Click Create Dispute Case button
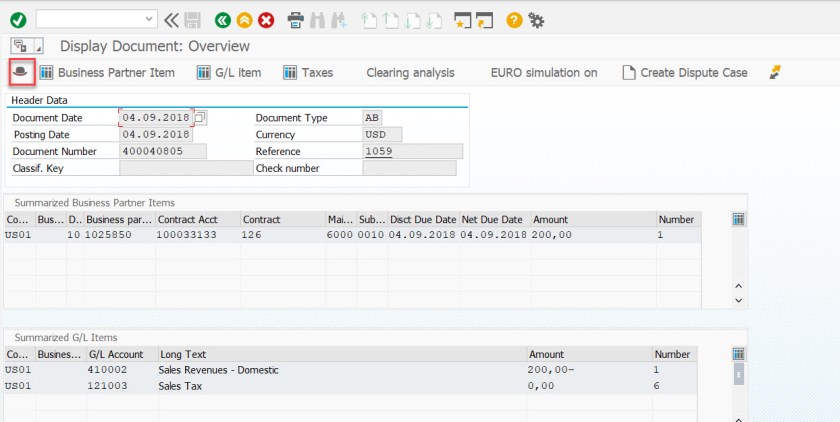 coord(684,72)
